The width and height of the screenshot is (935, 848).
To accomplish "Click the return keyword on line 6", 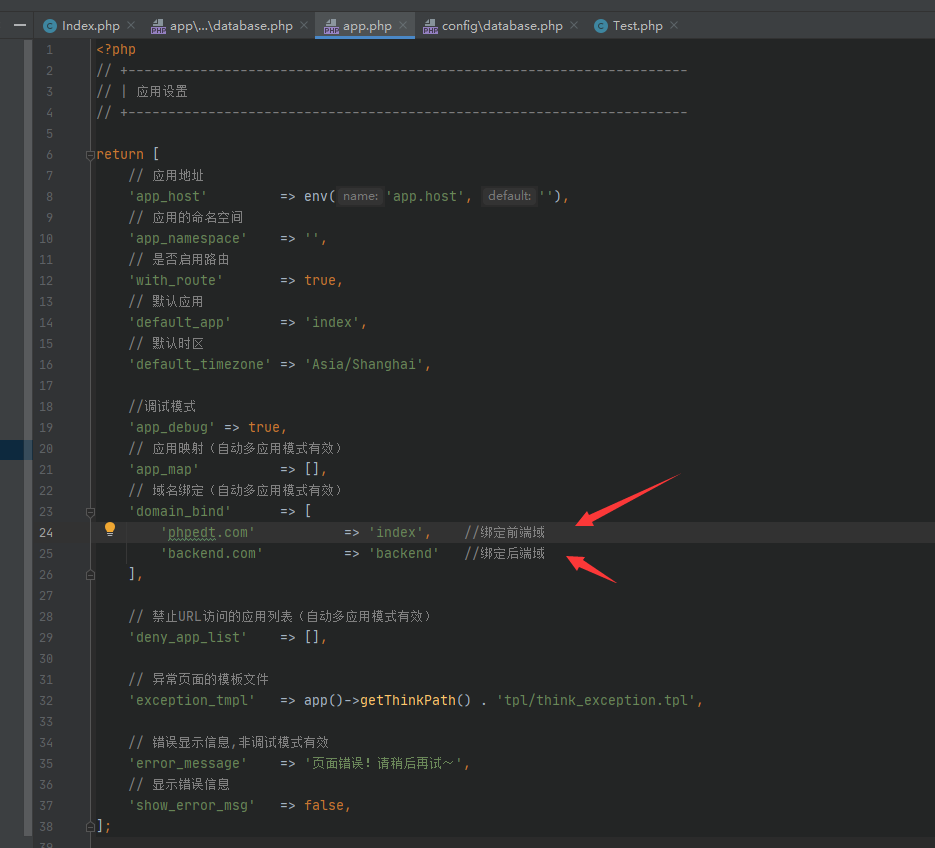I will click(x=120, y=154).
